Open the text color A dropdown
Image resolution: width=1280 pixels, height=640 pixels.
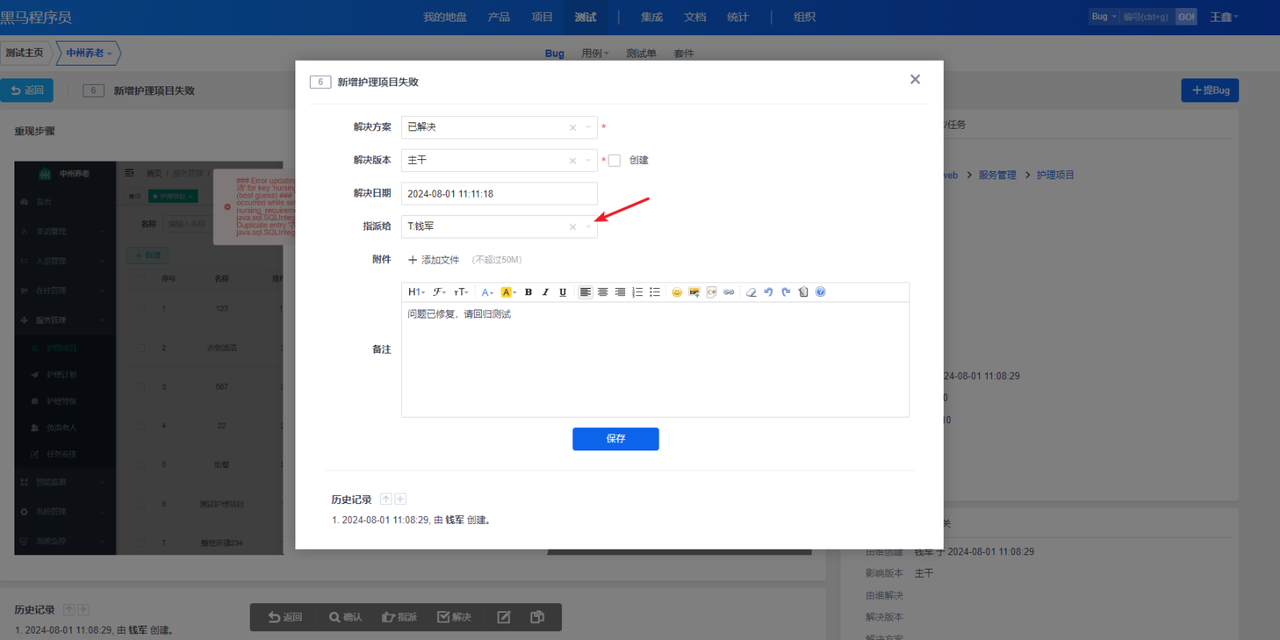pyautogui.click(x=487, y=292)
